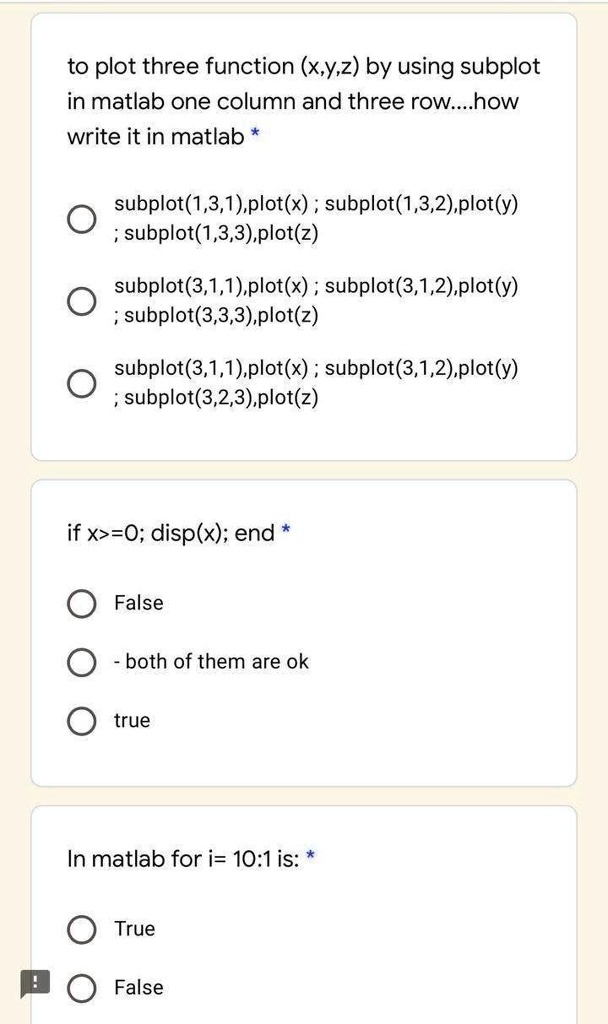Click the question title 'if x>=0; disp(x); end'
This screenshot has height=1024, width=608.
(x=171, y=533)
